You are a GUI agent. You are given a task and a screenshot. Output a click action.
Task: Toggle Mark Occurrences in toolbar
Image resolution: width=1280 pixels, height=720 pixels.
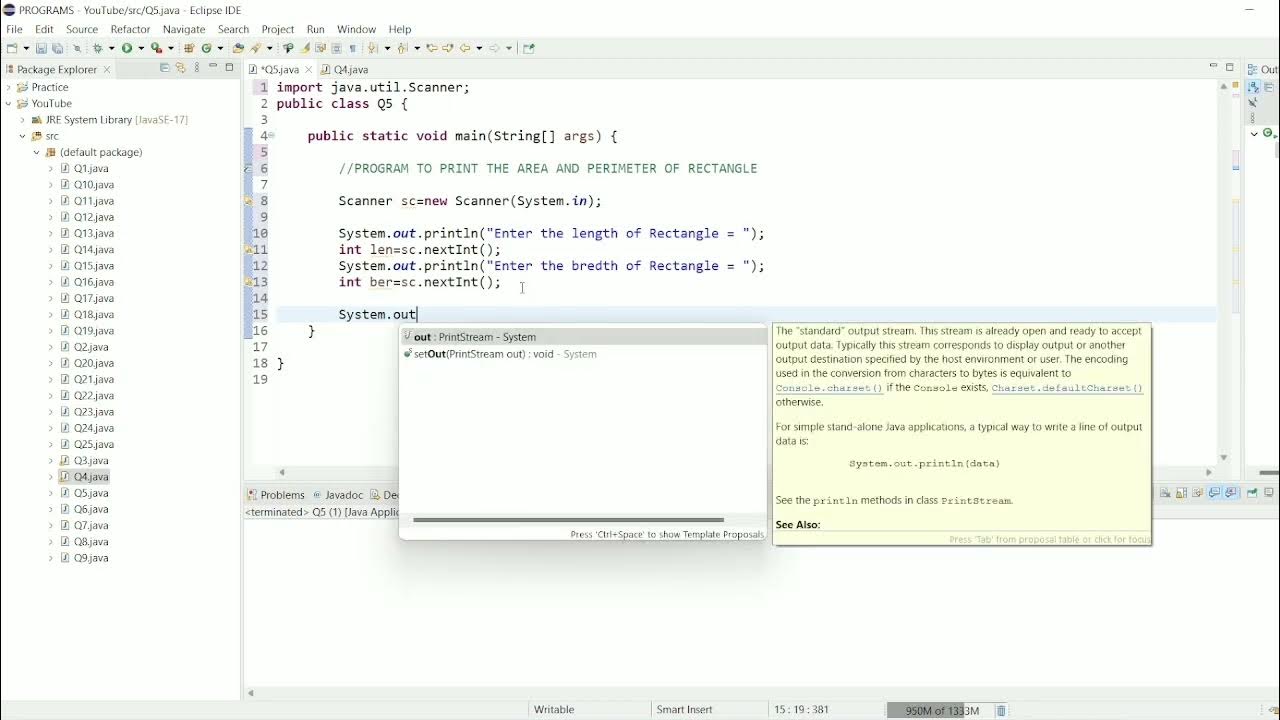coord(305,48)
